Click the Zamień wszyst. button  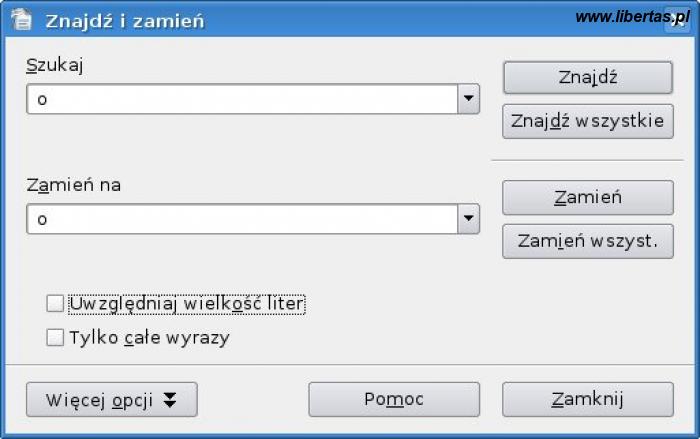tap(587, 241)
